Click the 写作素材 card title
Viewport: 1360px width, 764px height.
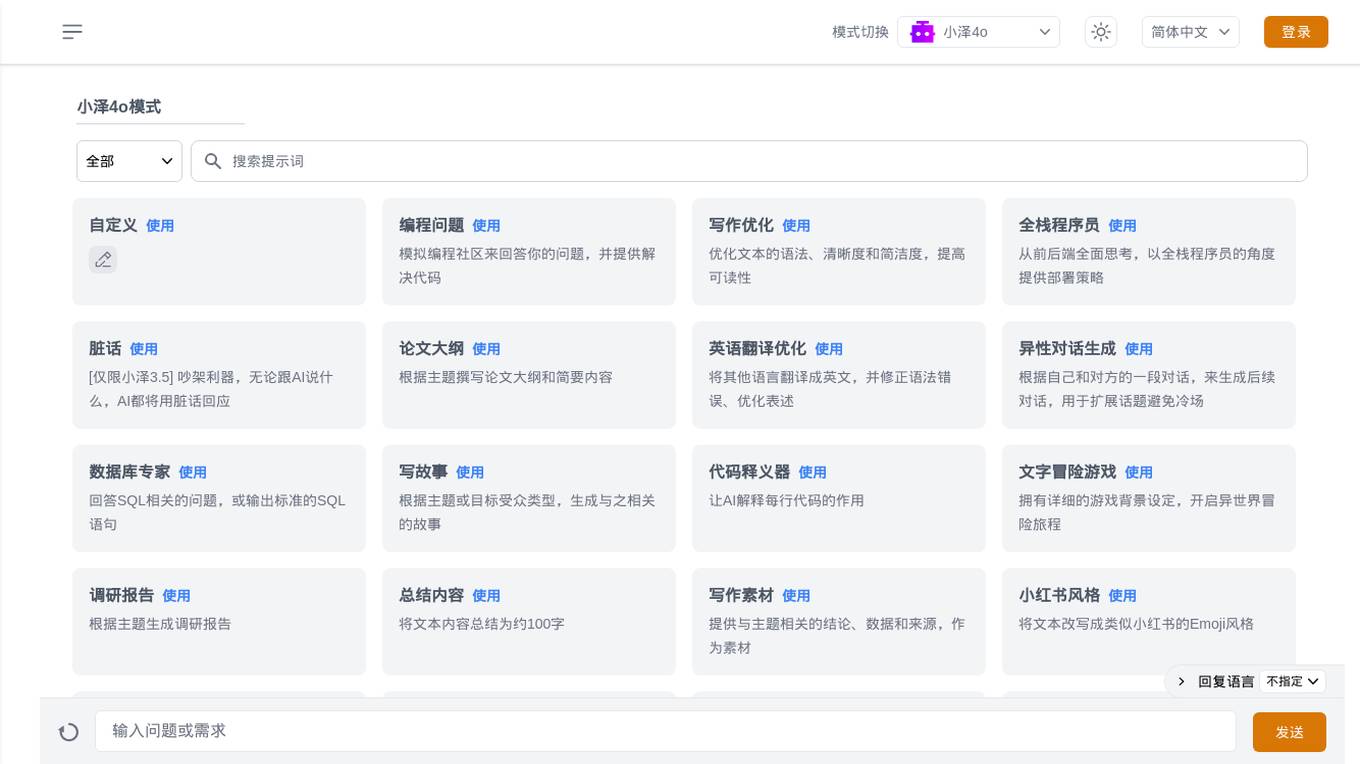[x=741, y=594]
